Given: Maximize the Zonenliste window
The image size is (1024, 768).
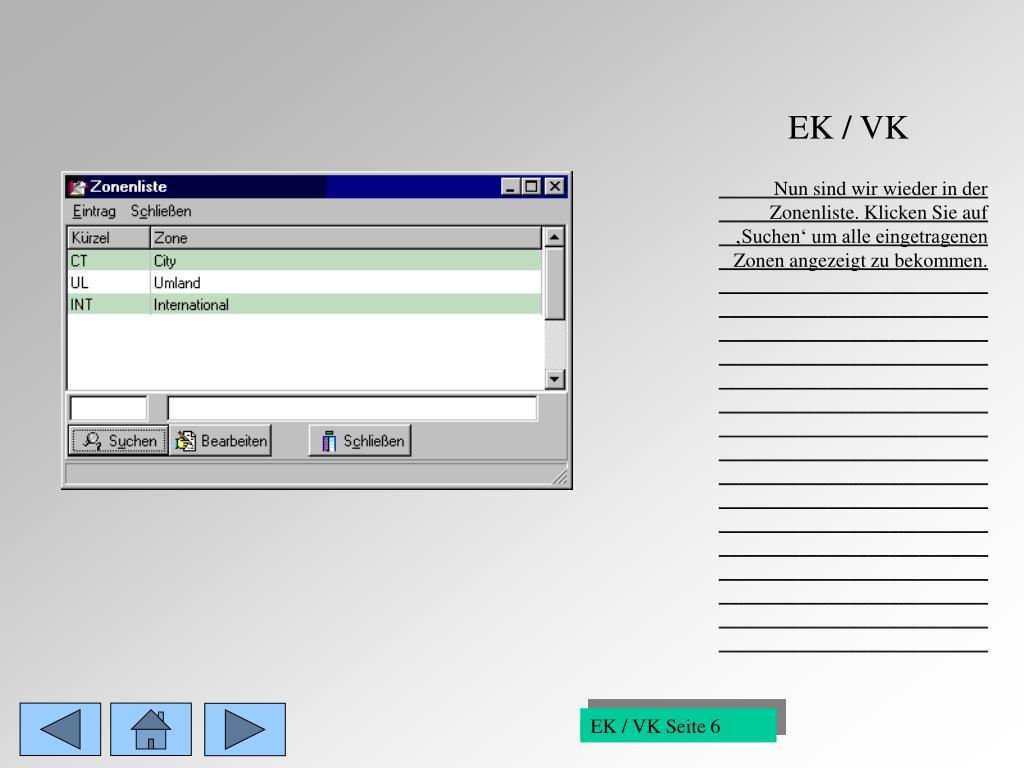Looking at the screenshot, I should coord(532,187).
